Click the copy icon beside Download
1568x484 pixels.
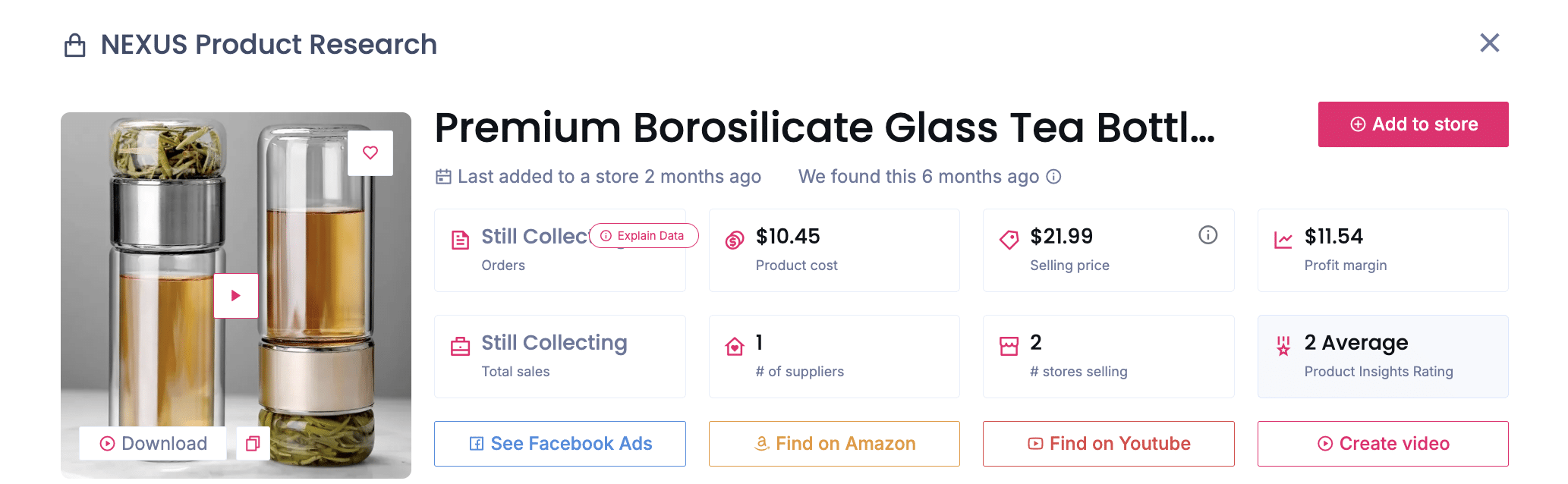(x=253, y=443)
